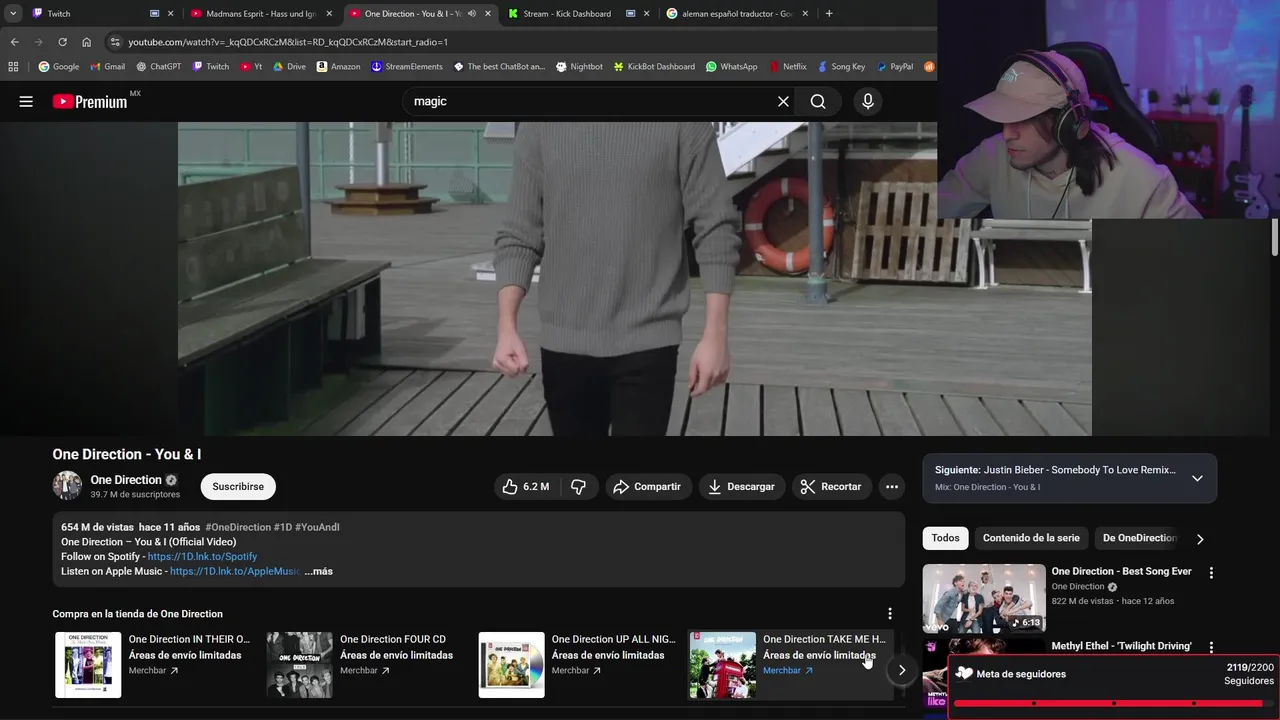Reload the page with refresh icon
This screenshot has width=1280, height=720.
pyautogui.click(x=62, y=42)
